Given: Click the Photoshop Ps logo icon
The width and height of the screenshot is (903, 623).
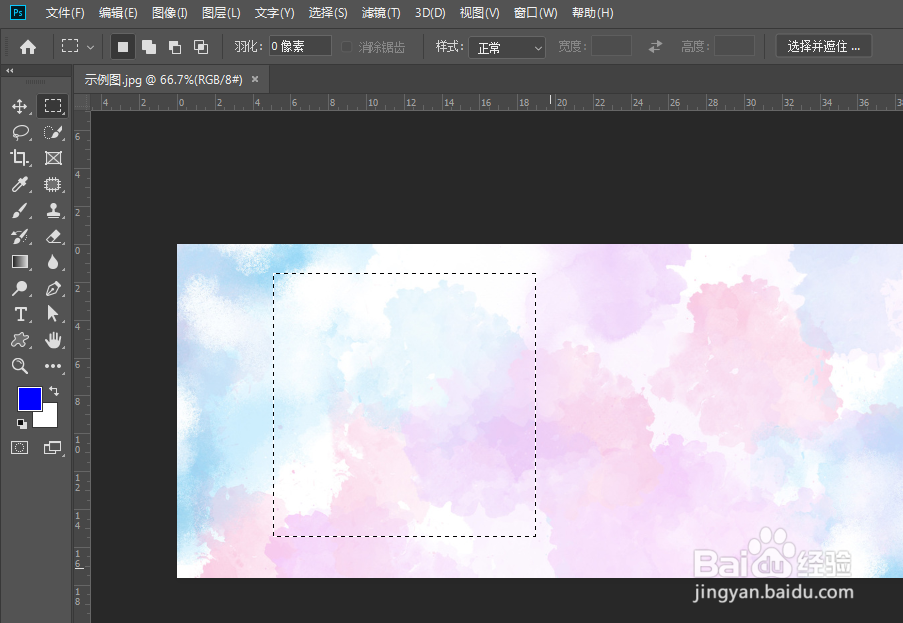Looking at the screenshot, I should [18, 12].
